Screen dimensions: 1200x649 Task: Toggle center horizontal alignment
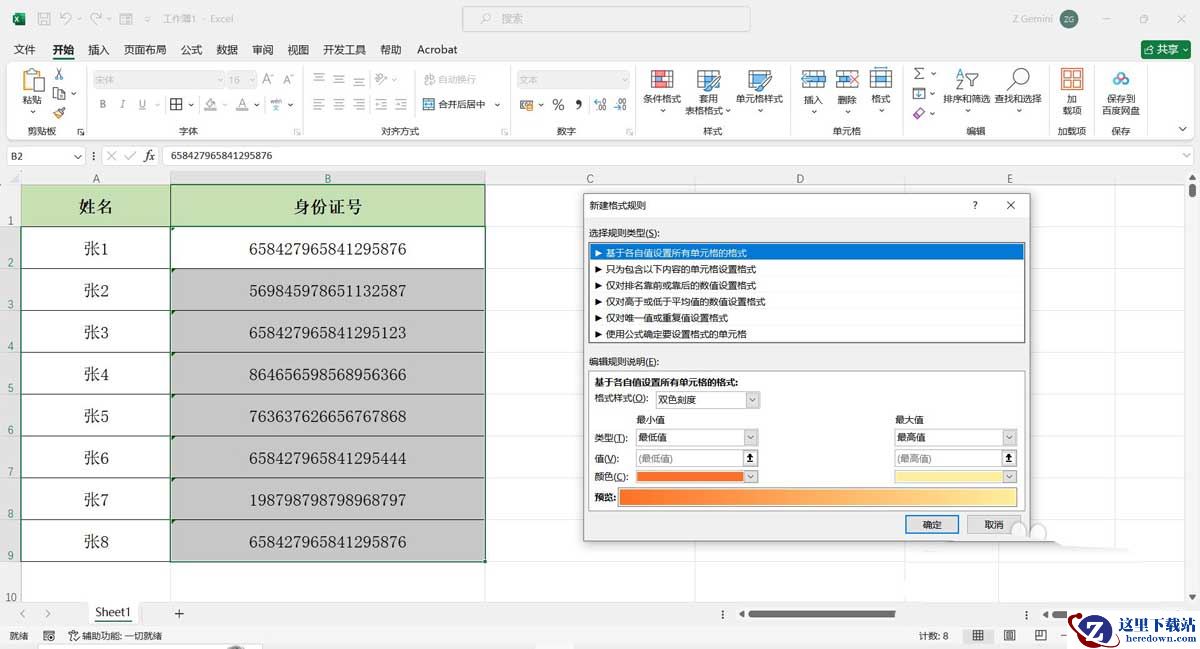tap(339, 104)
